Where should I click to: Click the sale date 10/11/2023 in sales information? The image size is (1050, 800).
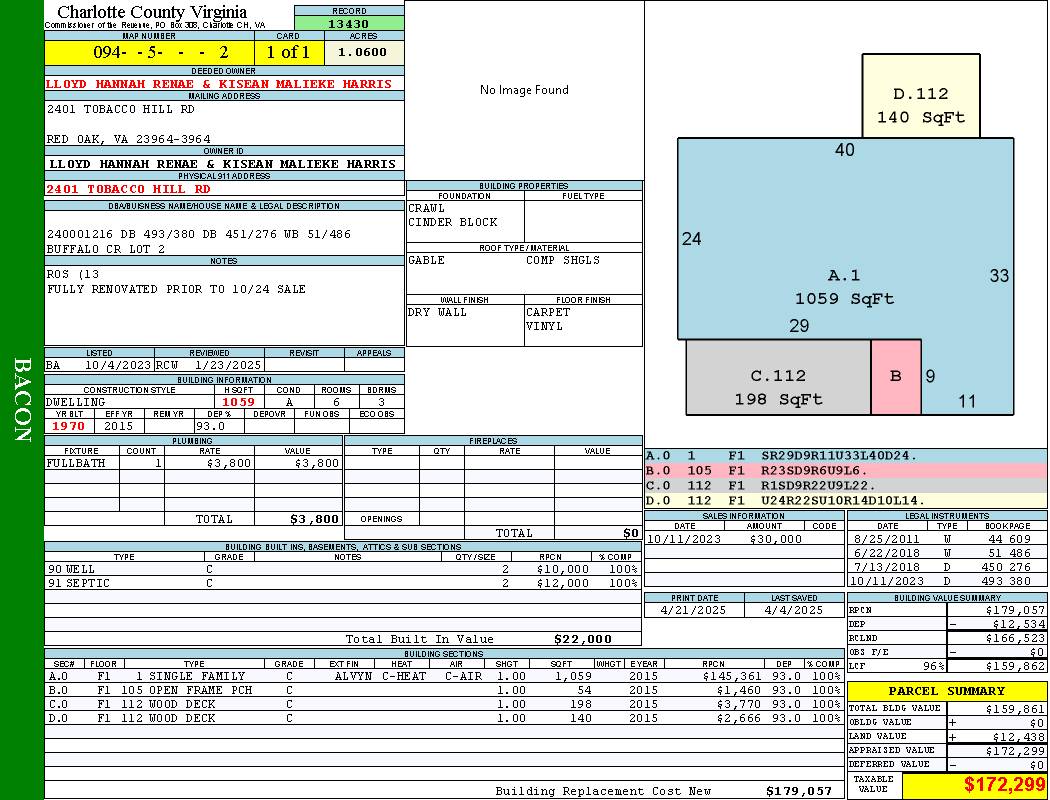click(x=684, y=539)
